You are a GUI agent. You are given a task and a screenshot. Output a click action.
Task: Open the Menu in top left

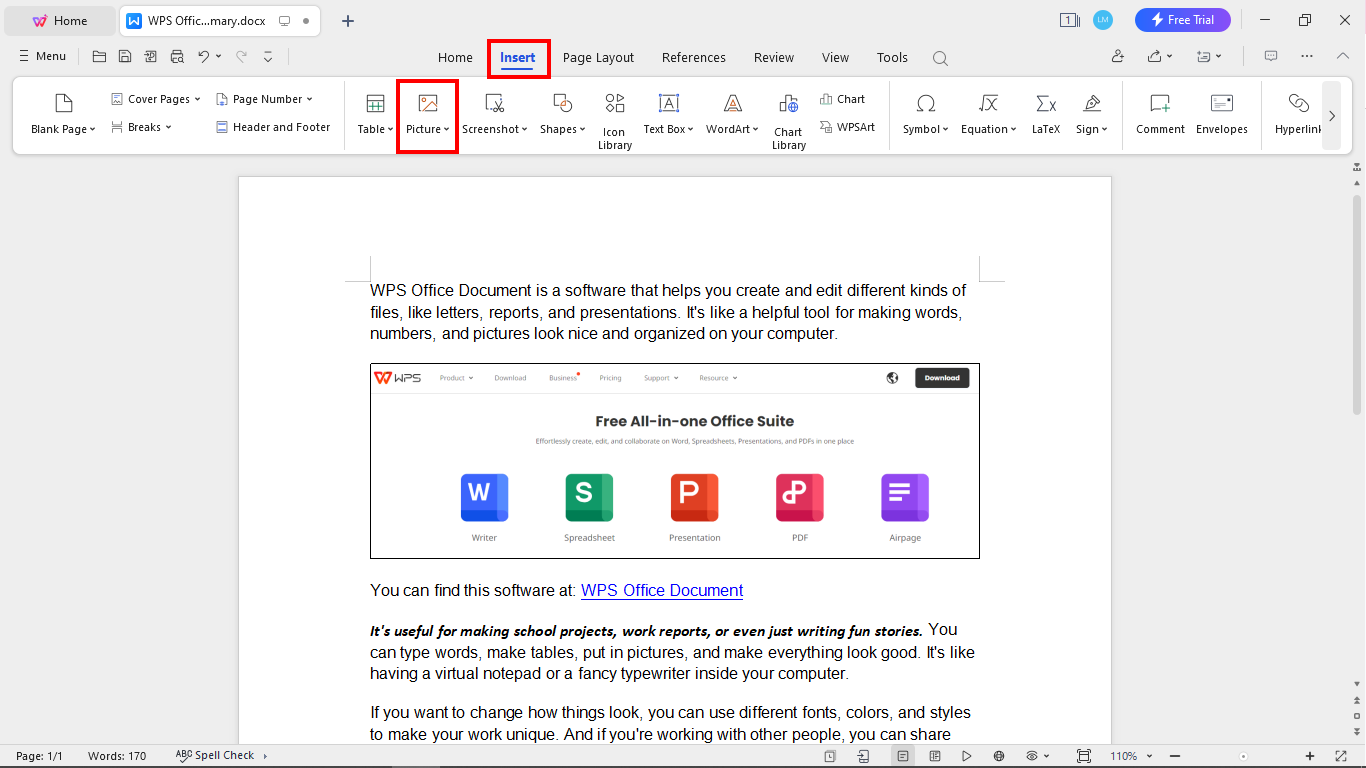coord(41,56)
